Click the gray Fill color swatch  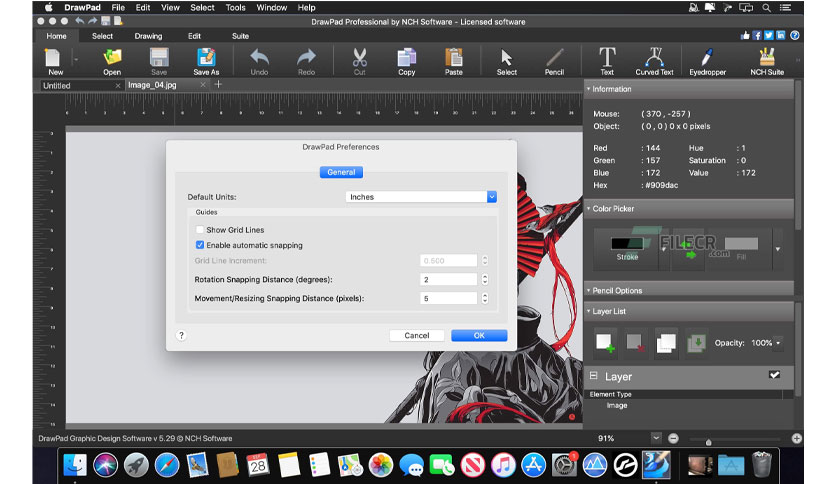click(741, 244)
